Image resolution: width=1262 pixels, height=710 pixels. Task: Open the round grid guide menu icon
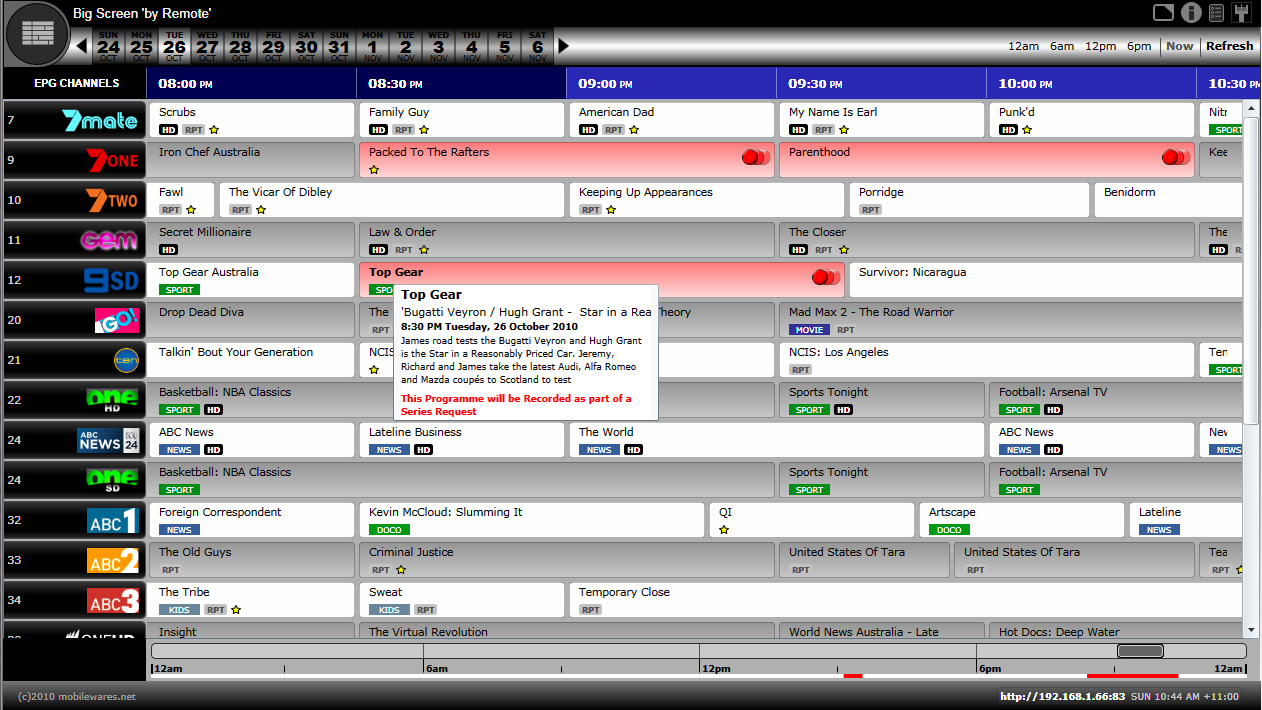coord(38,33)
